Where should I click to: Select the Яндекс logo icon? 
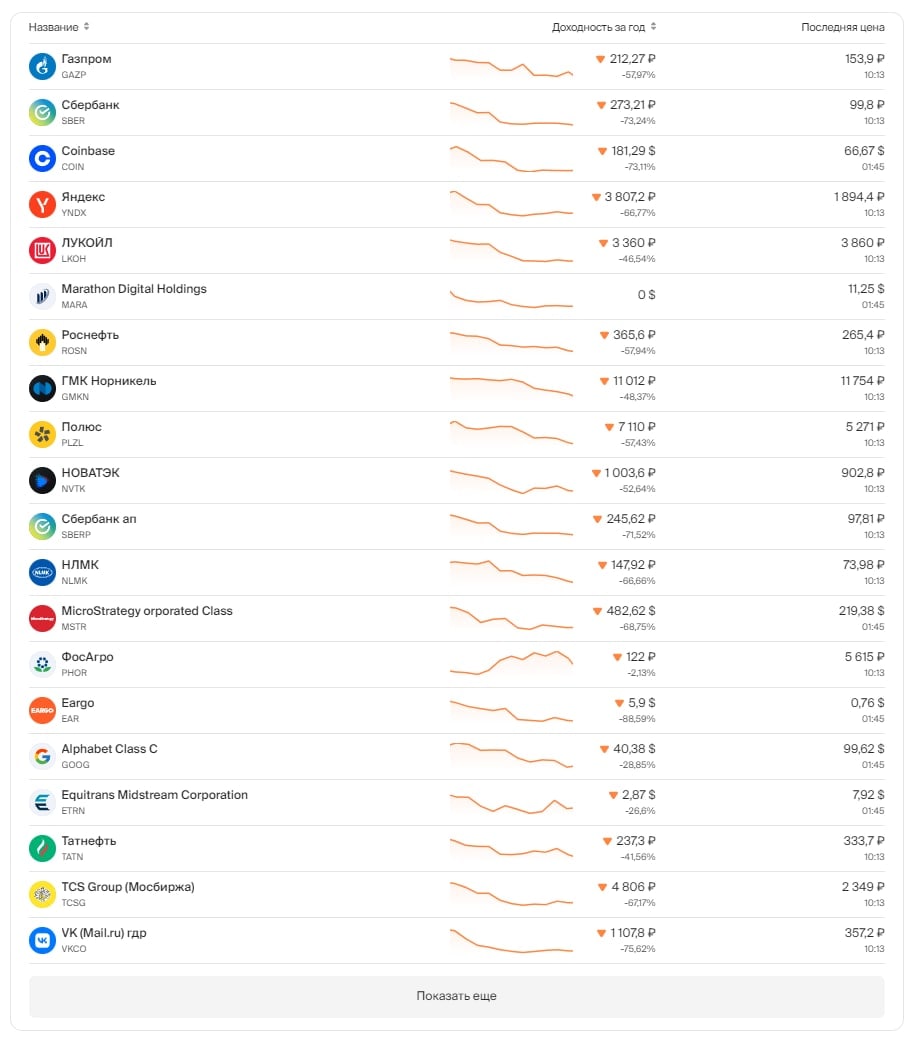42,205
